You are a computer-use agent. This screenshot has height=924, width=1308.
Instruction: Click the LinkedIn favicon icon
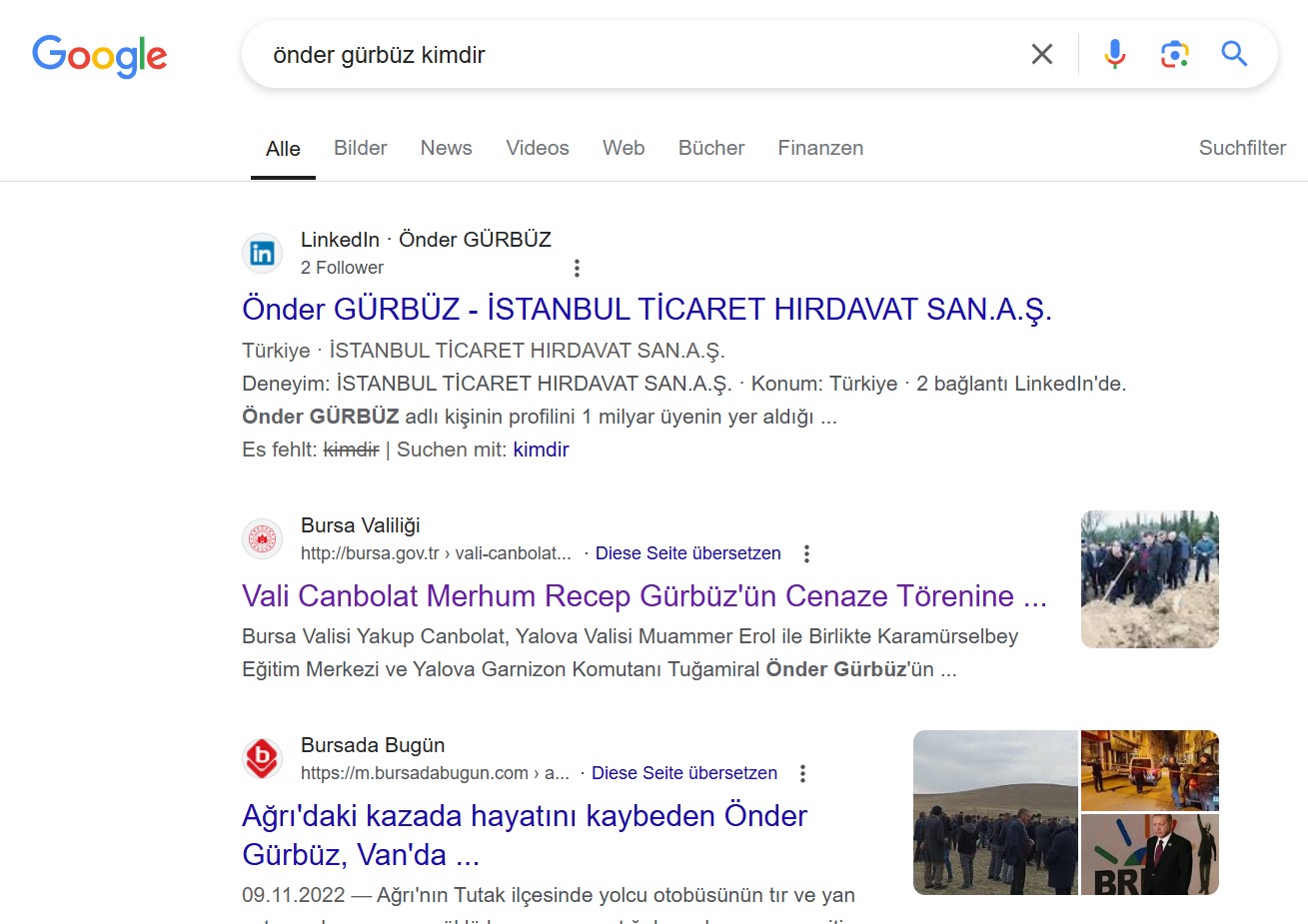click(x=262, y=254)
